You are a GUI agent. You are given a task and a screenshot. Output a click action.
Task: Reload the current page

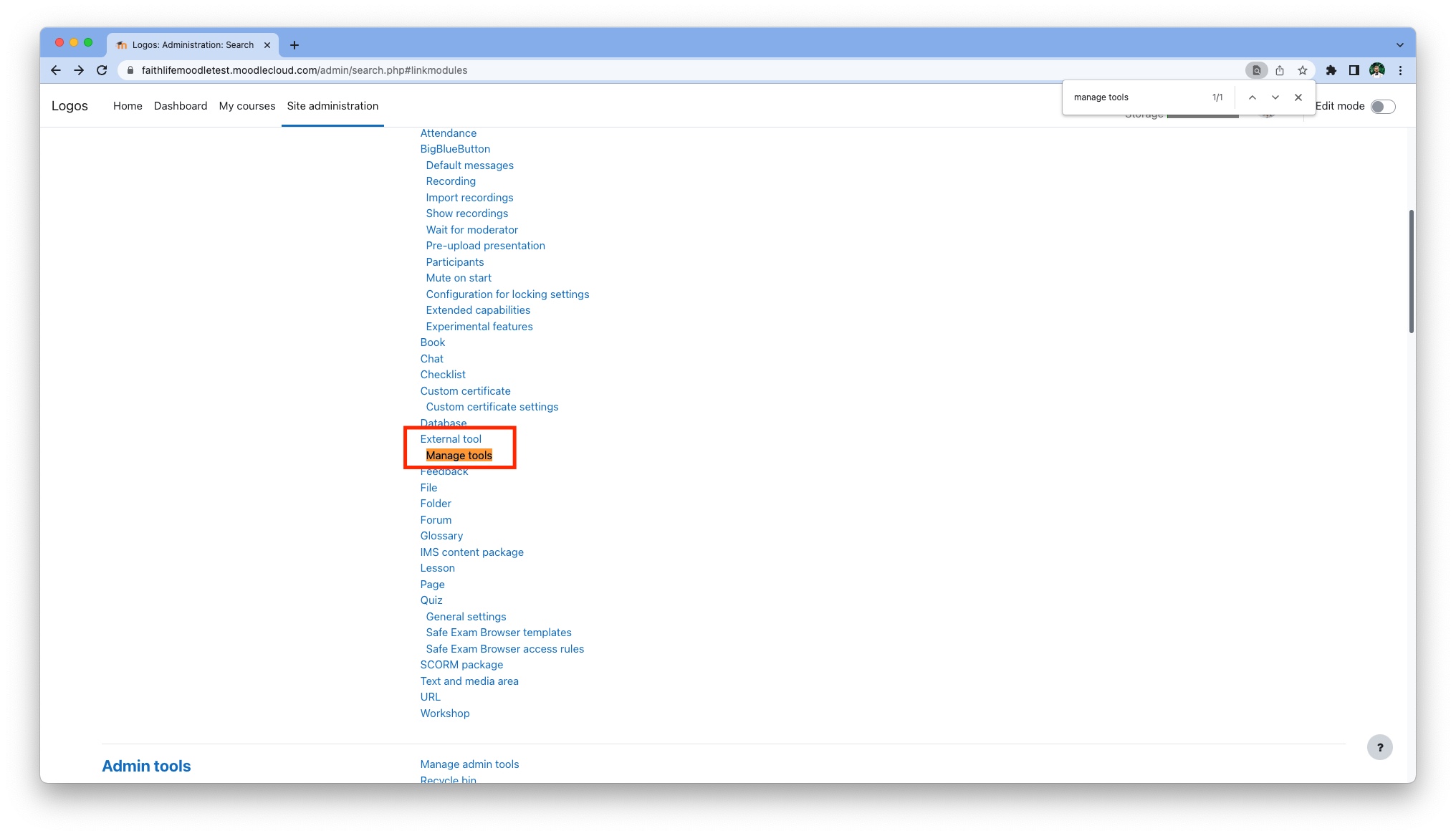[102, 70]
